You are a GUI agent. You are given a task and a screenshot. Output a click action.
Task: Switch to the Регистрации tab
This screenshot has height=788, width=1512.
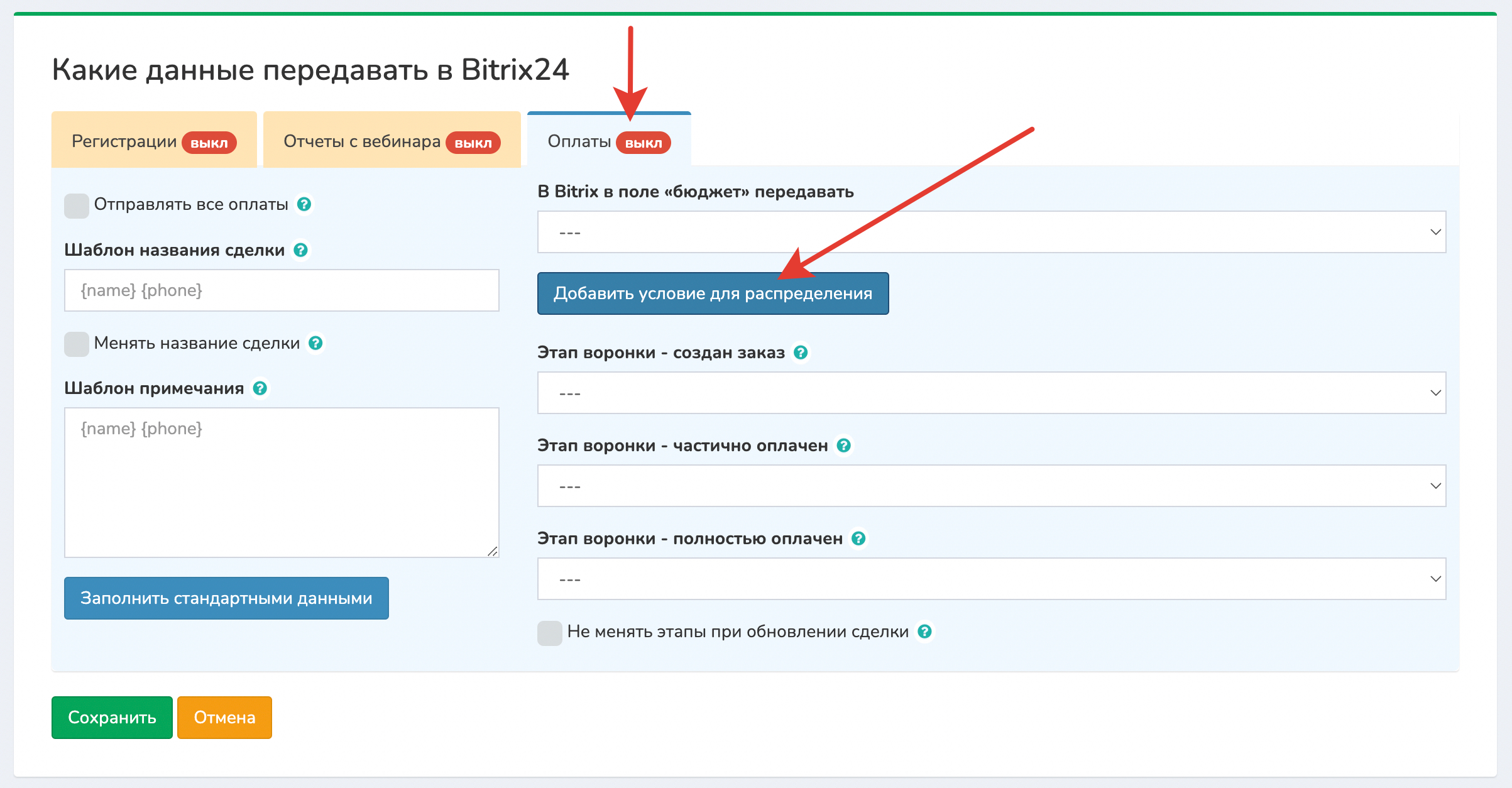154,140
